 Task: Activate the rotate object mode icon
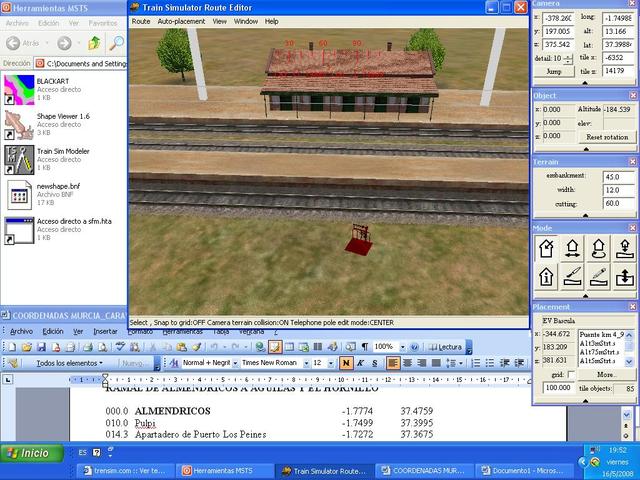[x=600, y=247]
